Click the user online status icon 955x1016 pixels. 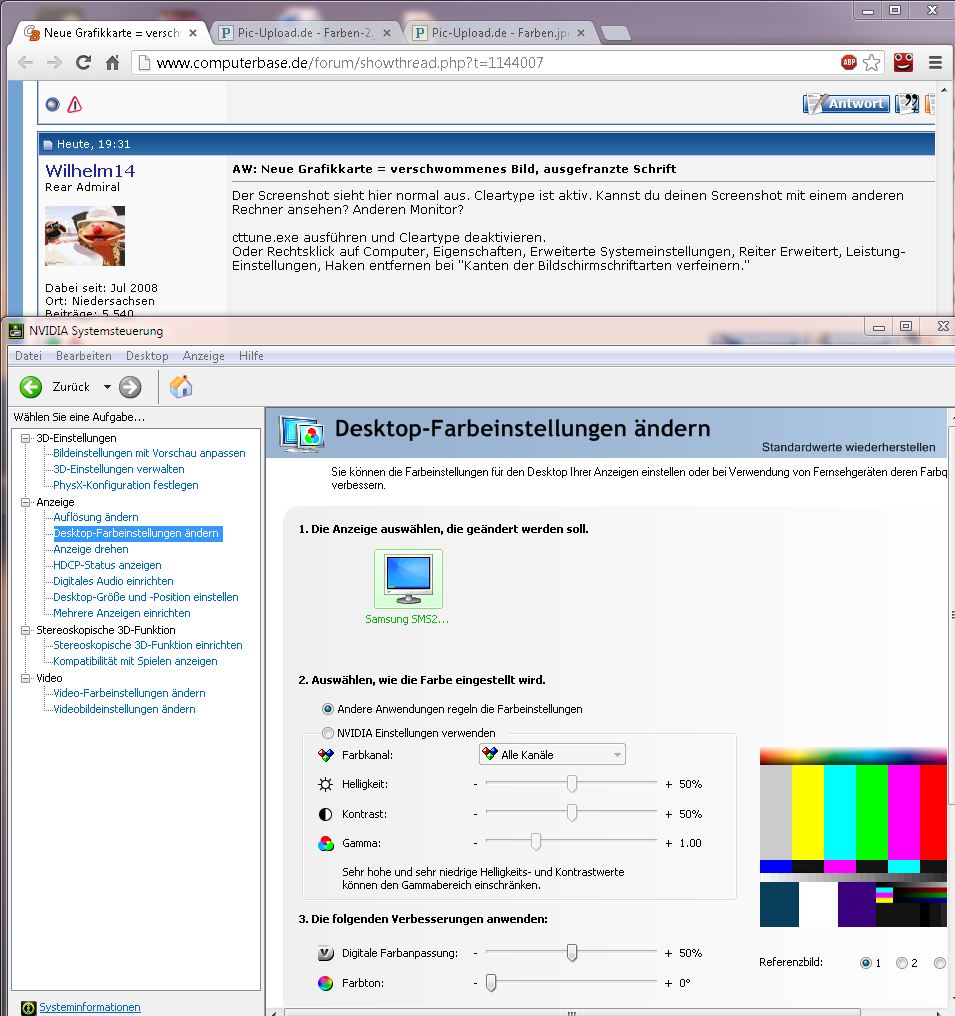pos(52,104)
